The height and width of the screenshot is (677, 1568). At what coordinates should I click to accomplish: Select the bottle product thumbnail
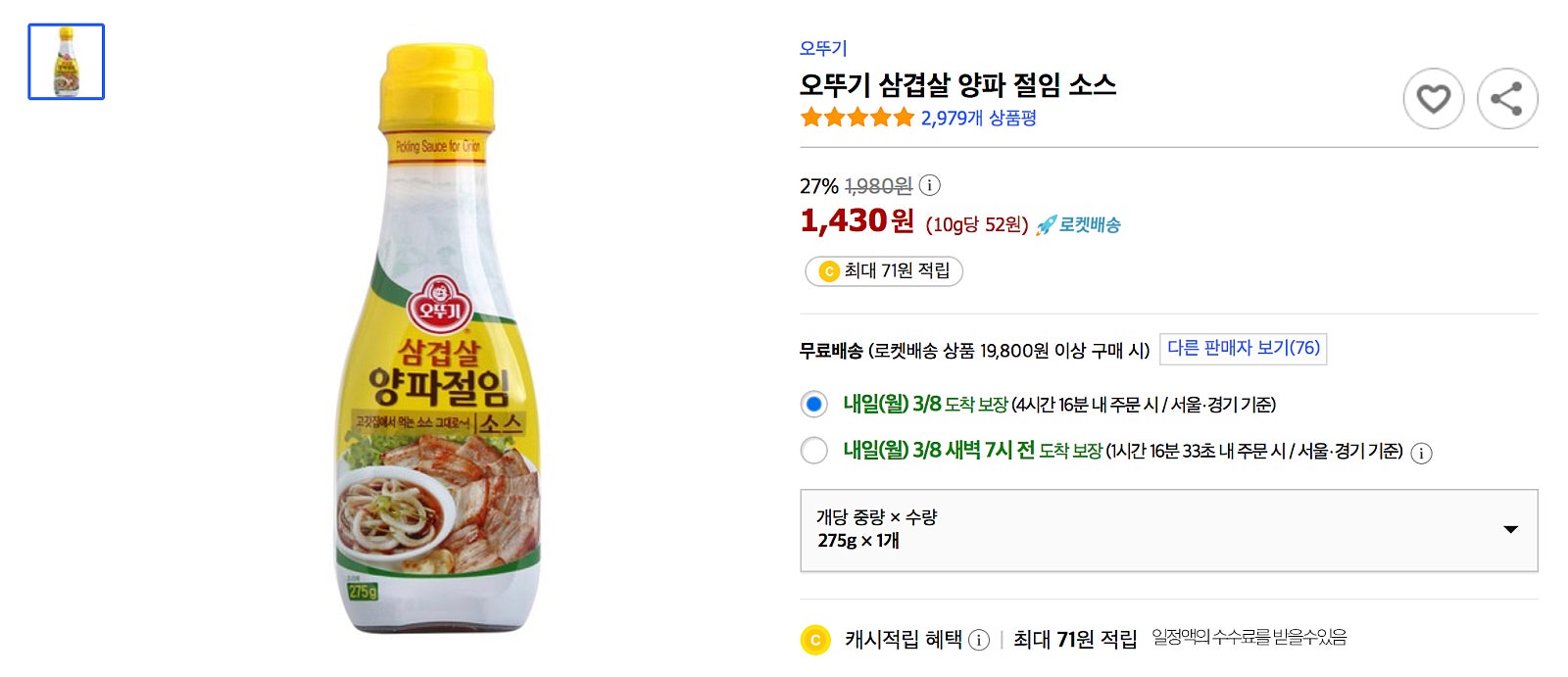pos(67,62)
